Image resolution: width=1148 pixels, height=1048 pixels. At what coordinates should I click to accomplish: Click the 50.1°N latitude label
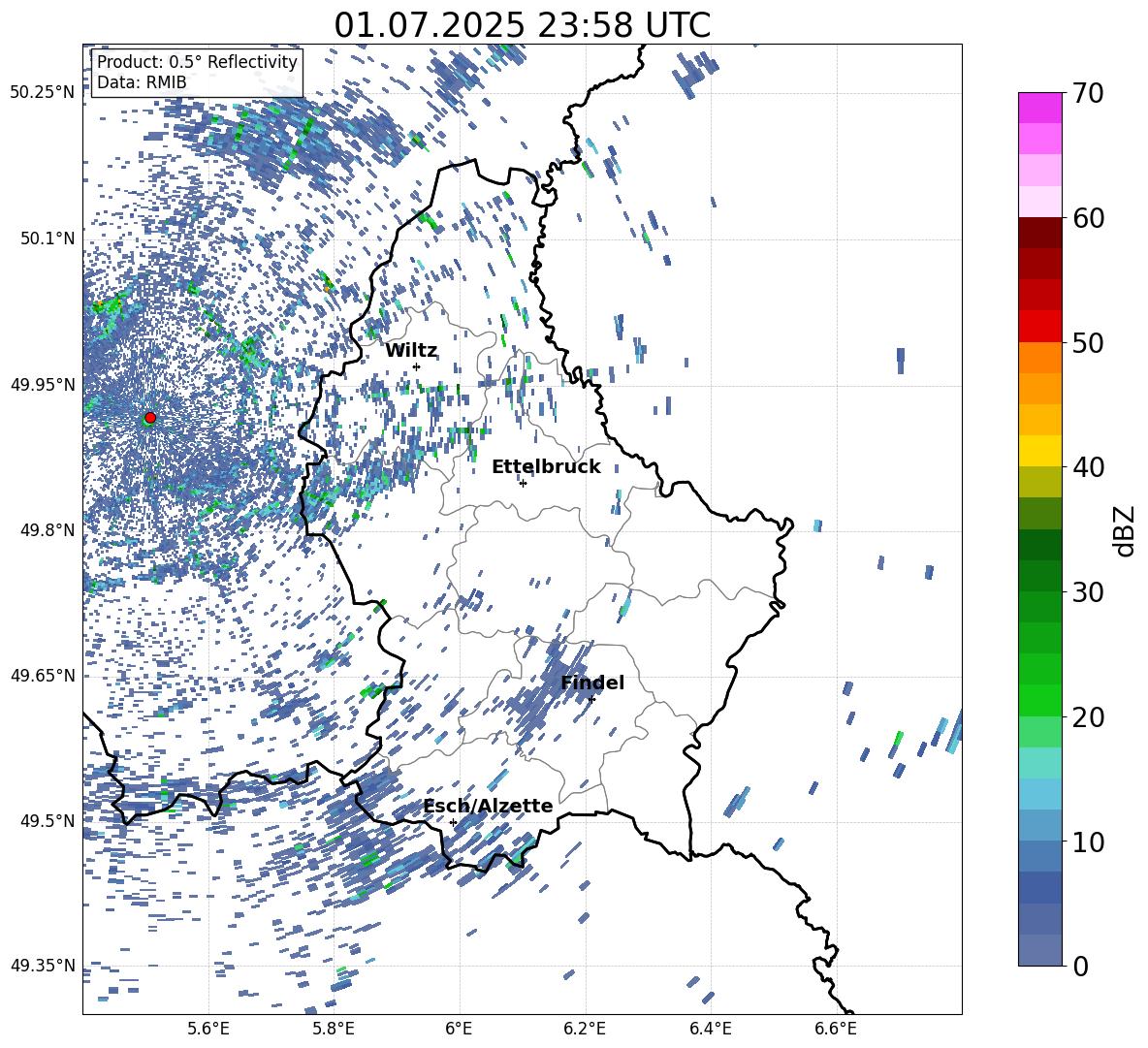coord(48,238)
